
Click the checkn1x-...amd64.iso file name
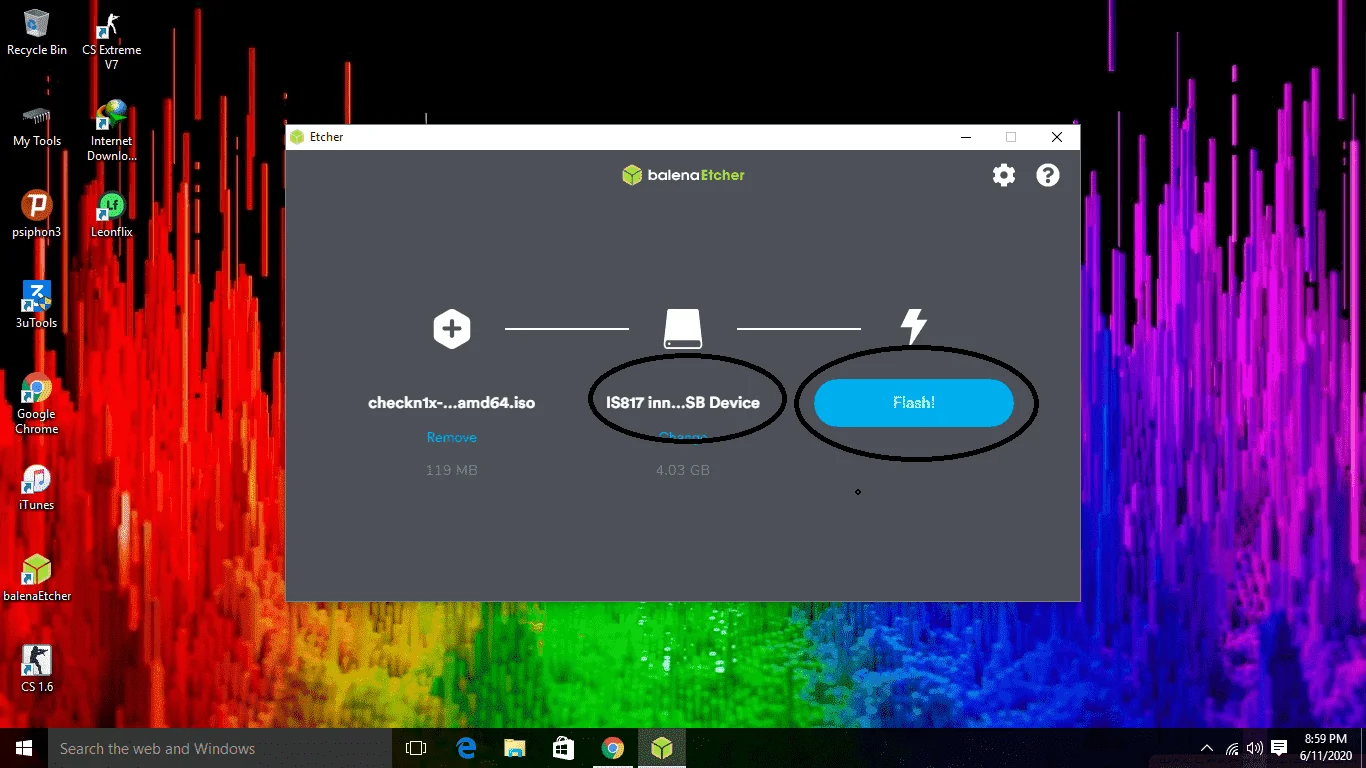452,403
